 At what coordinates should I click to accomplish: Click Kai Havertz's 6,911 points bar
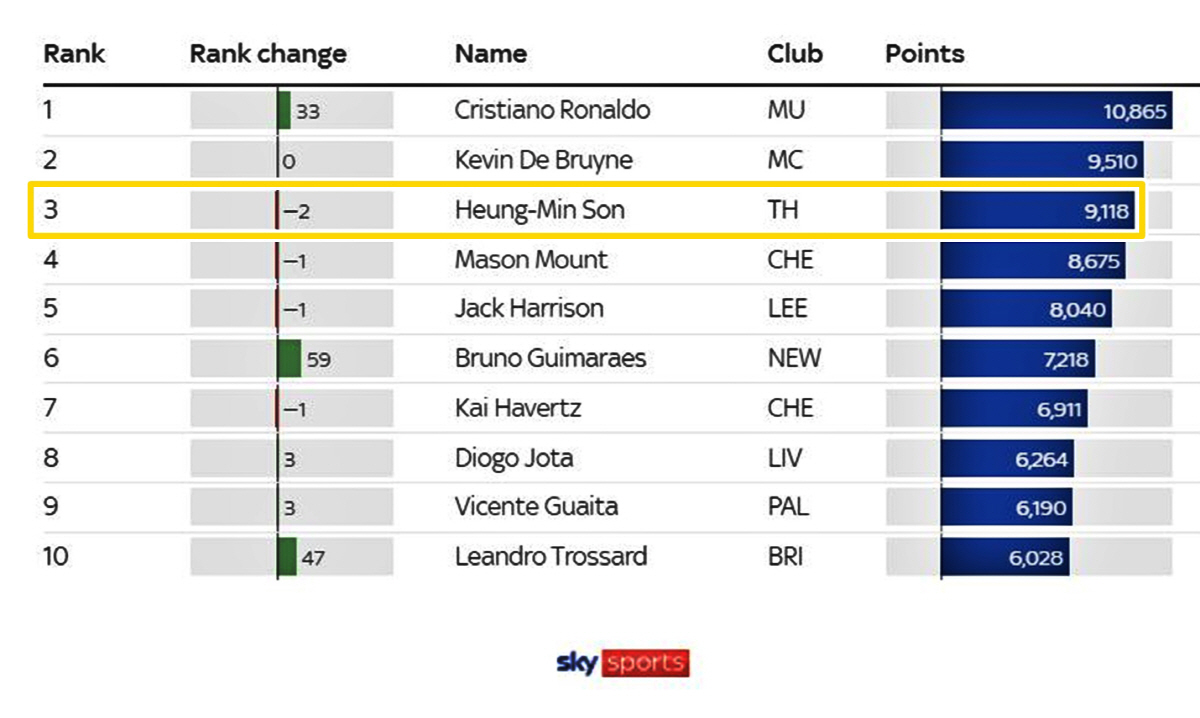click(x=1013, y=408)
